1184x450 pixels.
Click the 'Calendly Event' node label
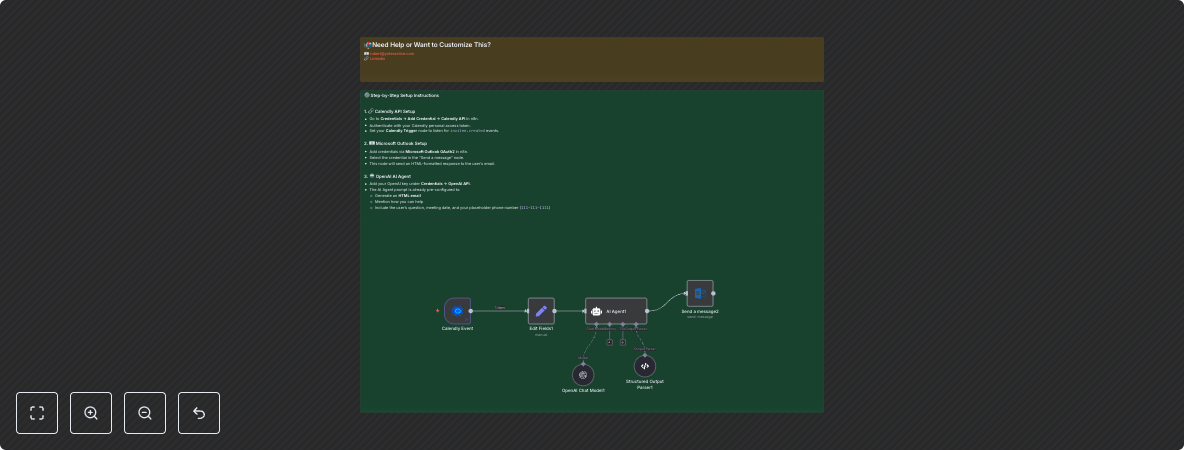(458, 328)
